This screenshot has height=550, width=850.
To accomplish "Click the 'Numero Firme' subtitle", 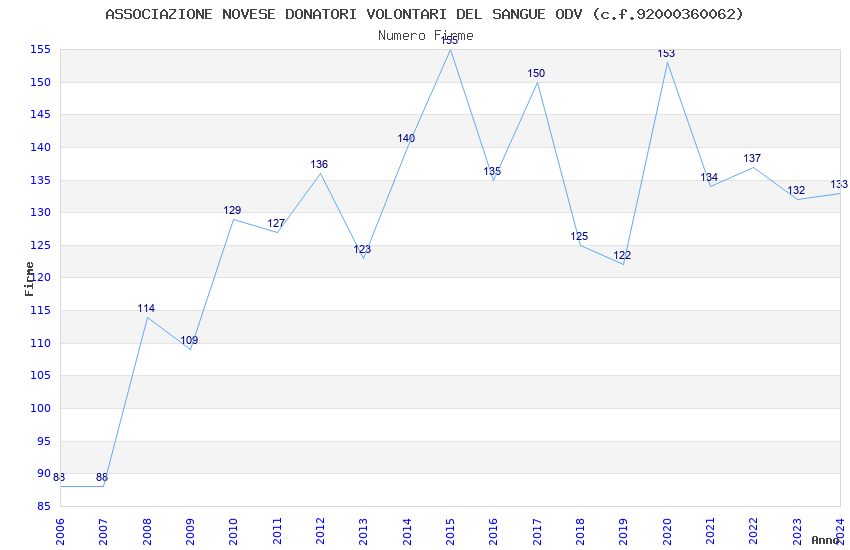I will point(426,36).
